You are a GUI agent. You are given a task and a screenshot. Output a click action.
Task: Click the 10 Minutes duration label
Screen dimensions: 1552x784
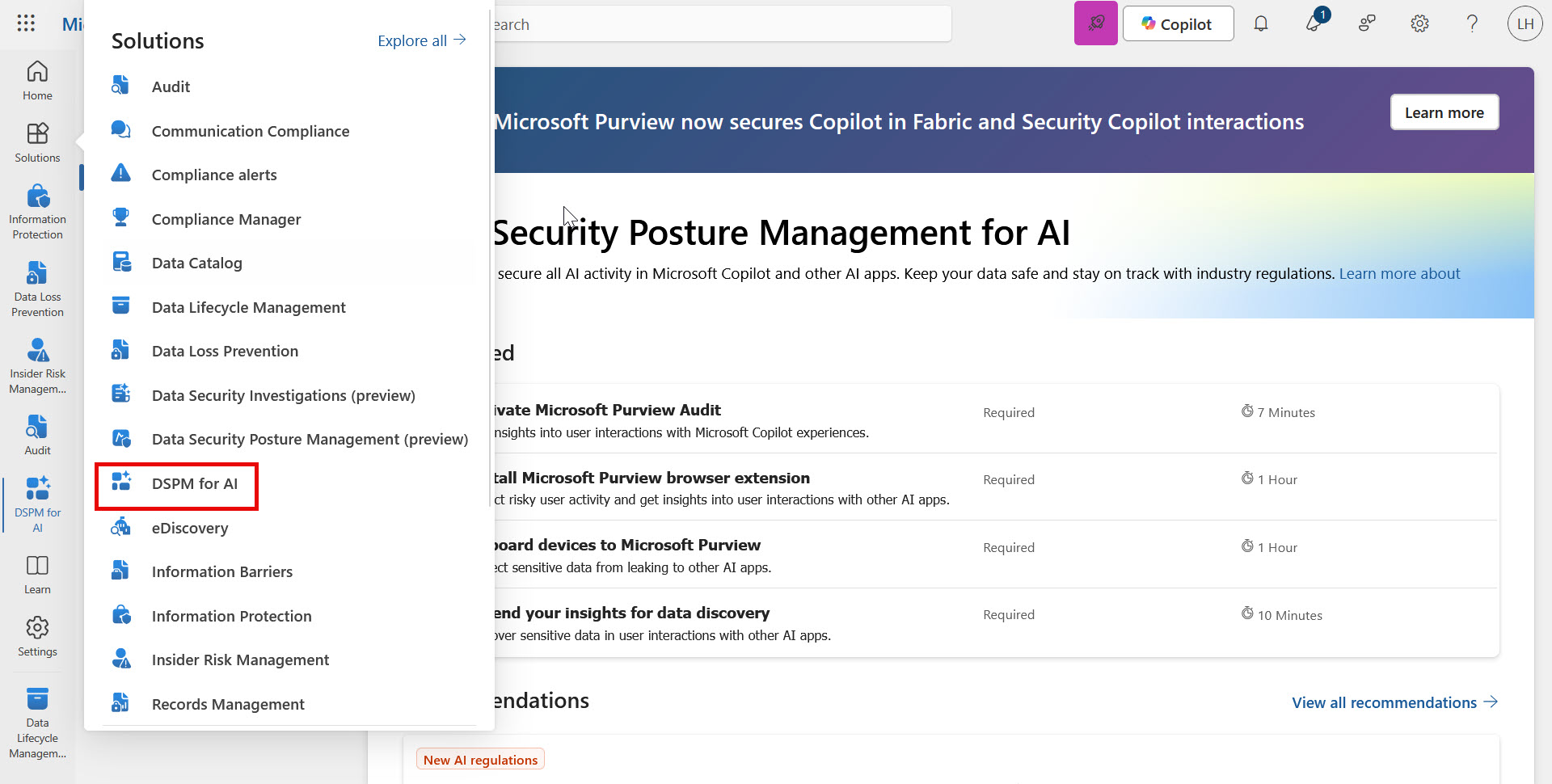1282,615
